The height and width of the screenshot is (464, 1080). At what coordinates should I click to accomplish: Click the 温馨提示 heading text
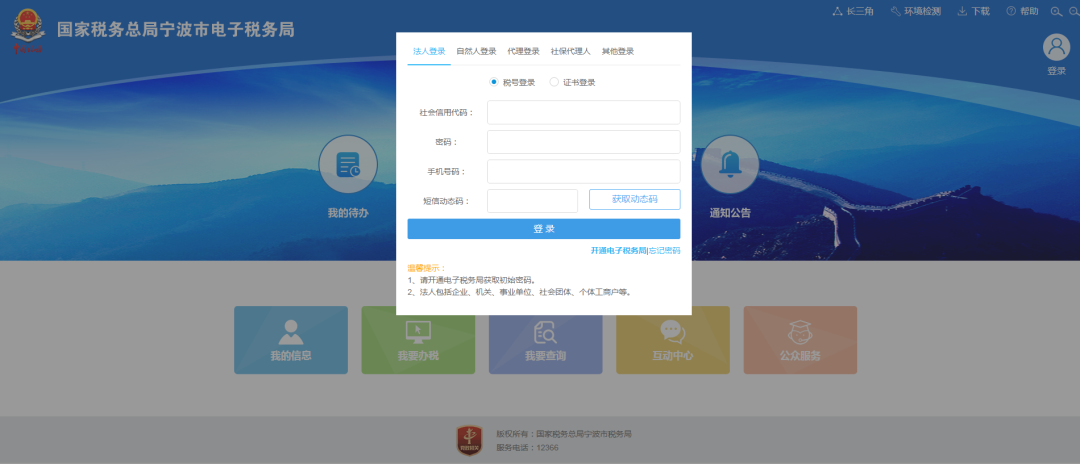coord(426,268)
